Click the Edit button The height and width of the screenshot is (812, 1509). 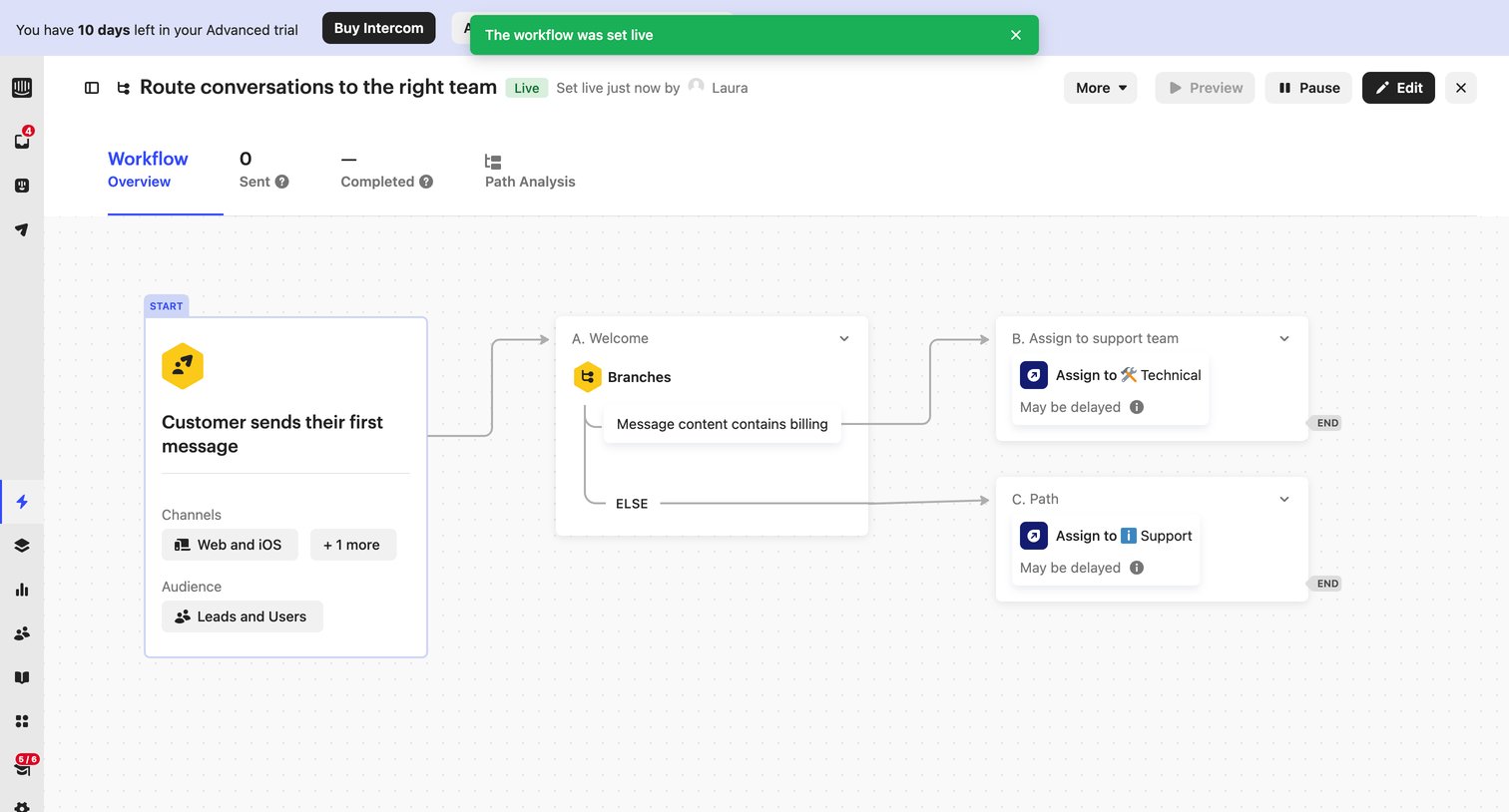pos(1398,88)
